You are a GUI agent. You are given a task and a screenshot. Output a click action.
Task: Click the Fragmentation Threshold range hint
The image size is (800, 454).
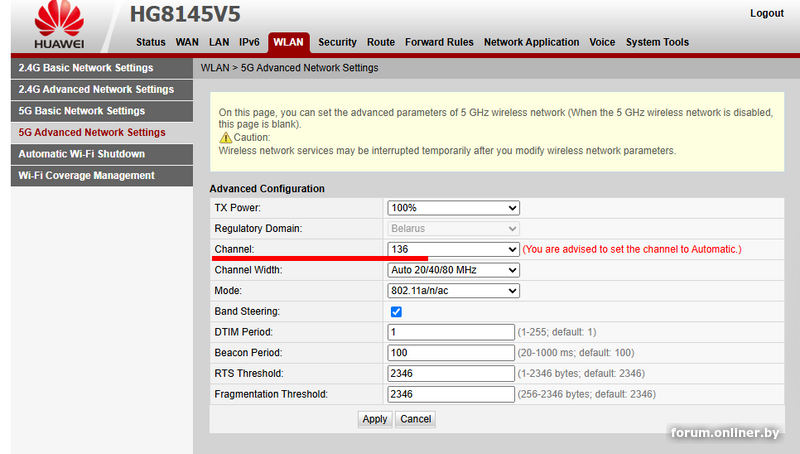(587, 394)
